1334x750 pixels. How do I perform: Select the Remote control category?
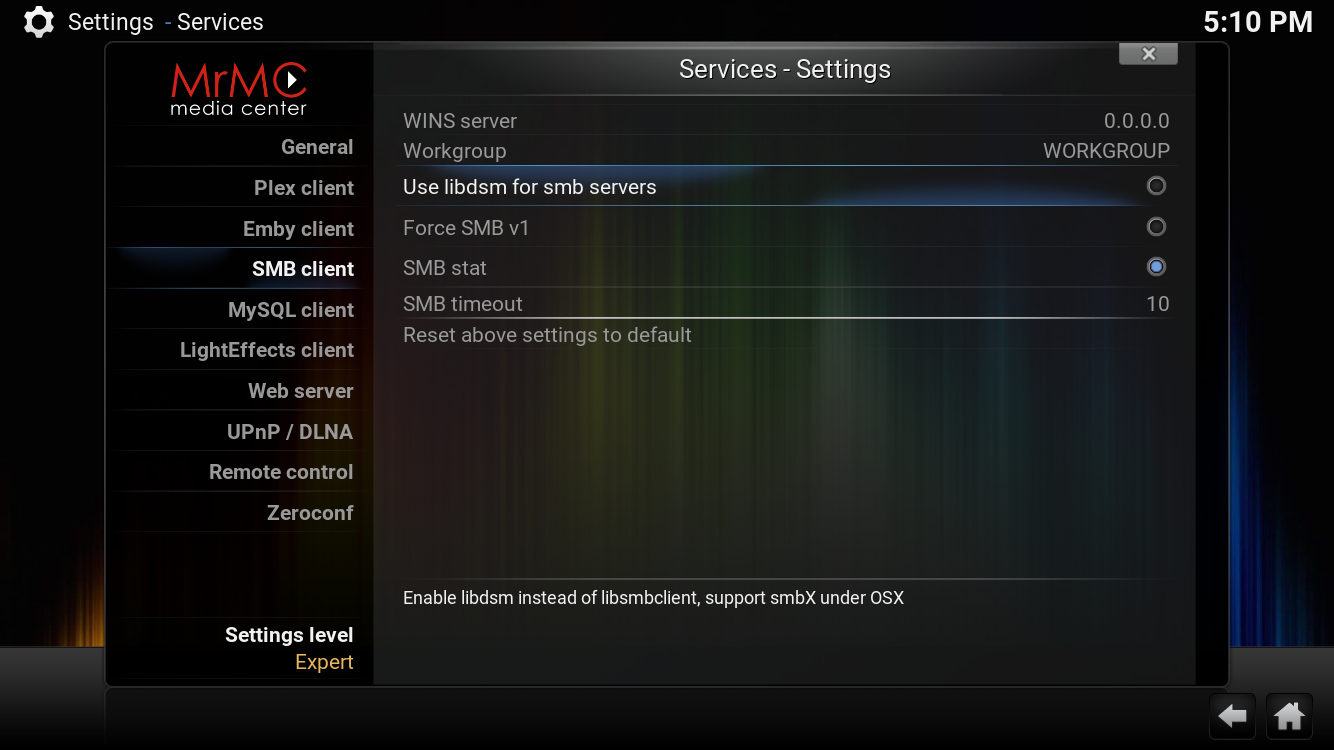[x=281, y=472]
